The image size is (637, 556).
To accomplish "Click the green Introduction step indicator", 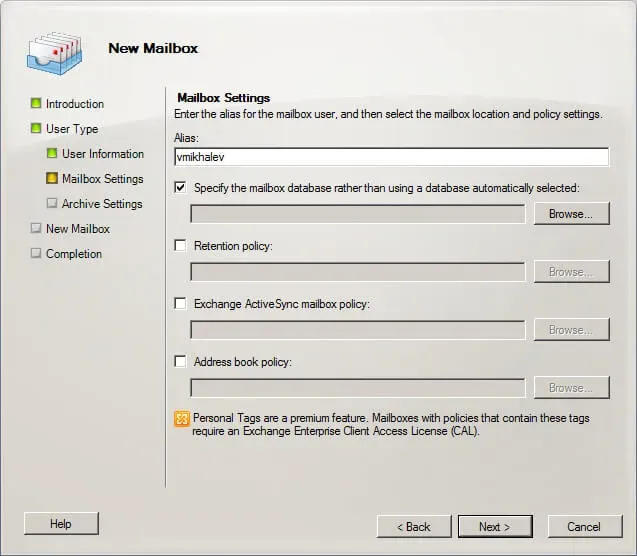I will coord(36,103).
